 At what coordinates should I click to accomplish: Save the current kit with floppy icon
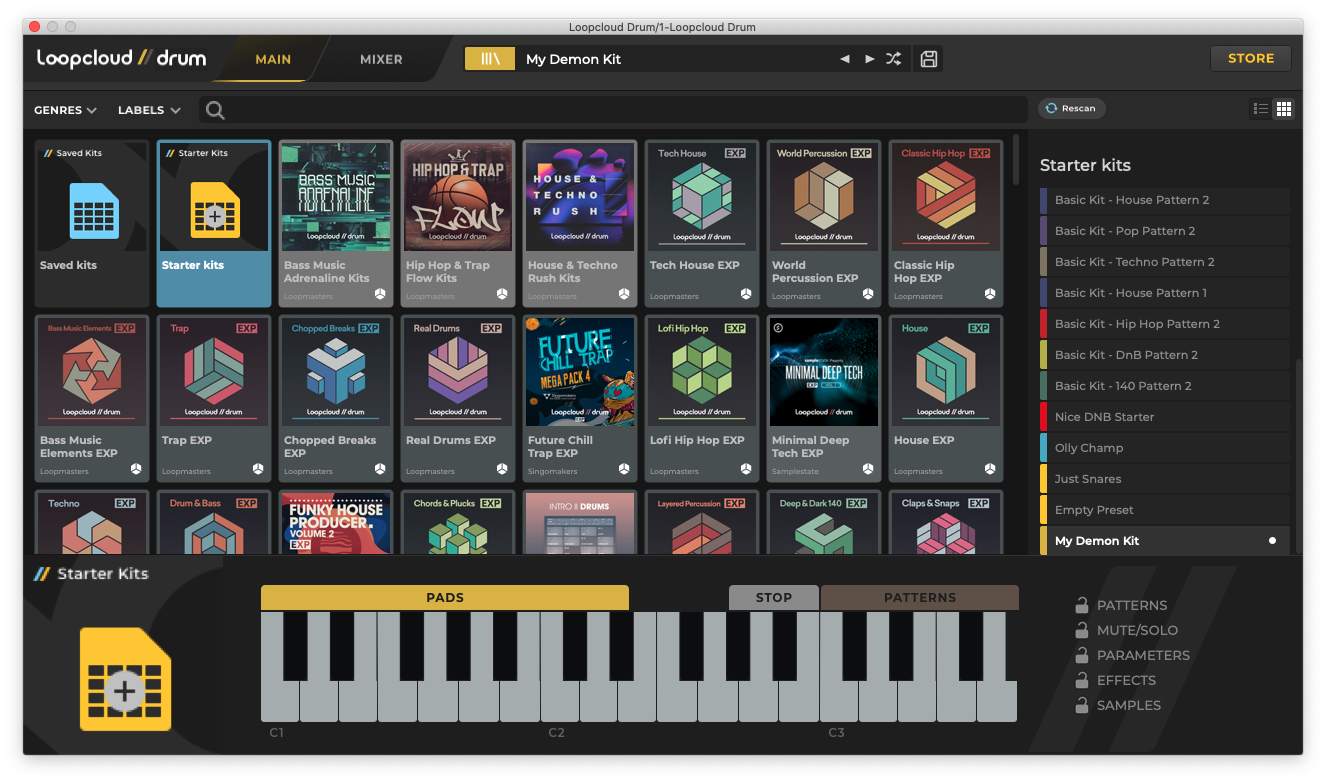pyautogui.click(x=929, y=59)
